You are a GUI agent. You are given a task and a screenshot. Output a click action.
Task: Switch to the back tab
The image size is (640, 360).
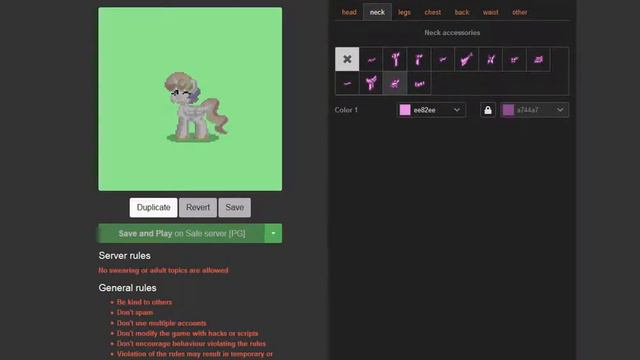462,12
